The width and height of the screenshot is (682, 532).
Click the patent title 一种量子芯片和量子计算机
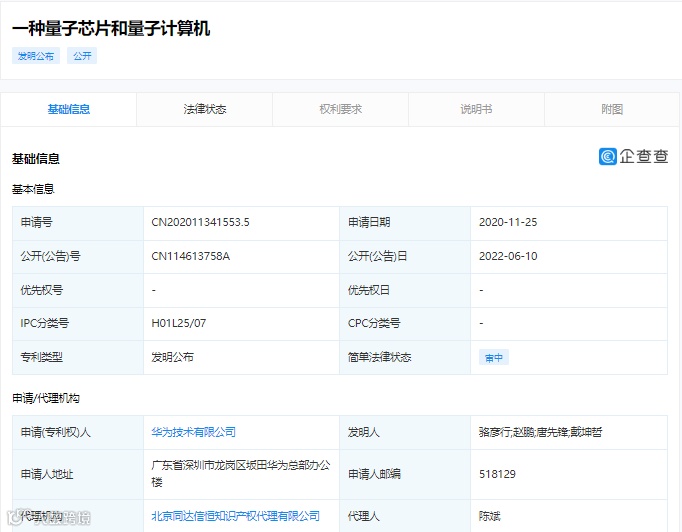(x=111, y=29)
